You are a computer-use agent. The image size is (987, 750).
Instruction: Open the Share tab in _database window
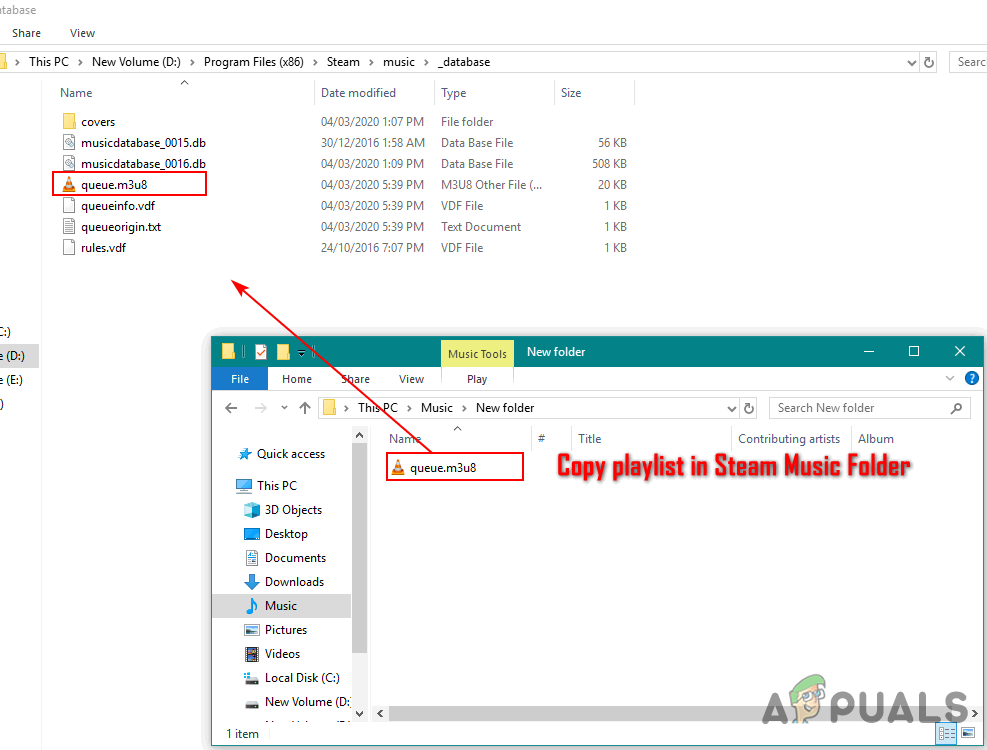26,33
